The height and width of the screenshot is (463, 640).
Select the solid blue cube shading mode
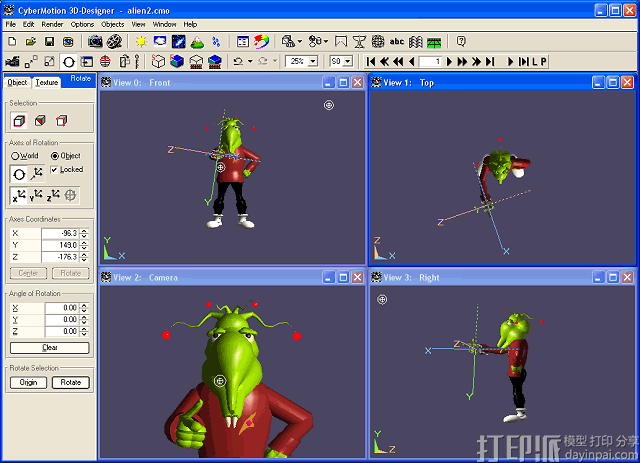pyautogui.click(x=177, y=62)
